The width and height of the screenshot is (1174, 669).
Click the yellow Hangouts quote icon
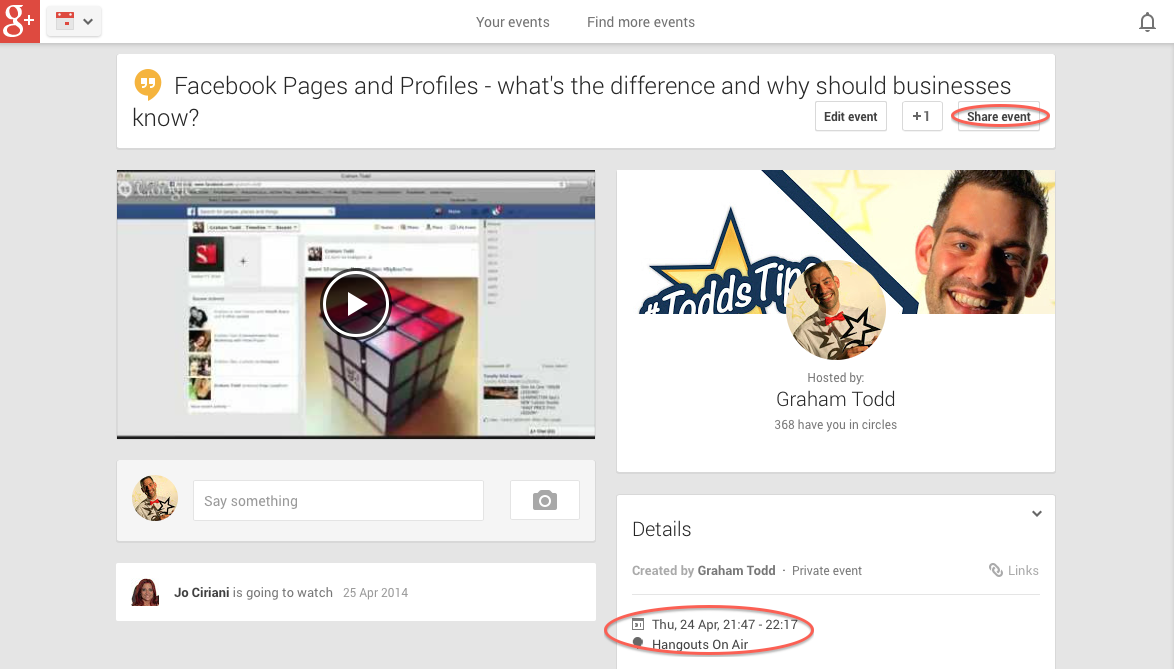pos(147,85)
